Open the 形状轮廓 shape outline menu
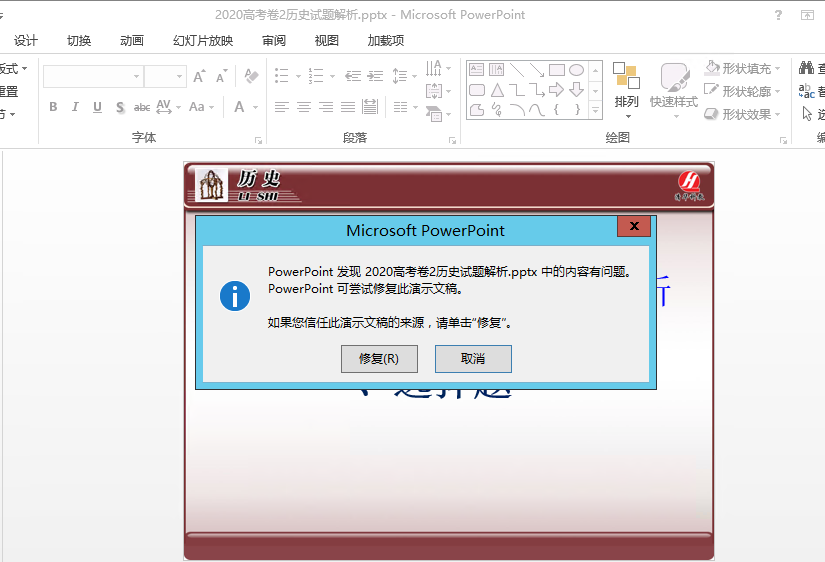This screenshot has width=825, height=562. tap(742, 91)
